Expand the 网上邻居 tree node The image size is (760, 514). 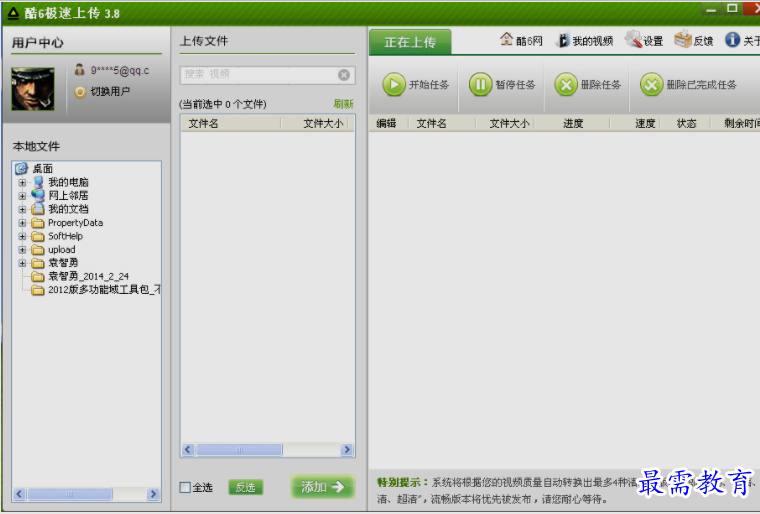[x=22, y=196]
